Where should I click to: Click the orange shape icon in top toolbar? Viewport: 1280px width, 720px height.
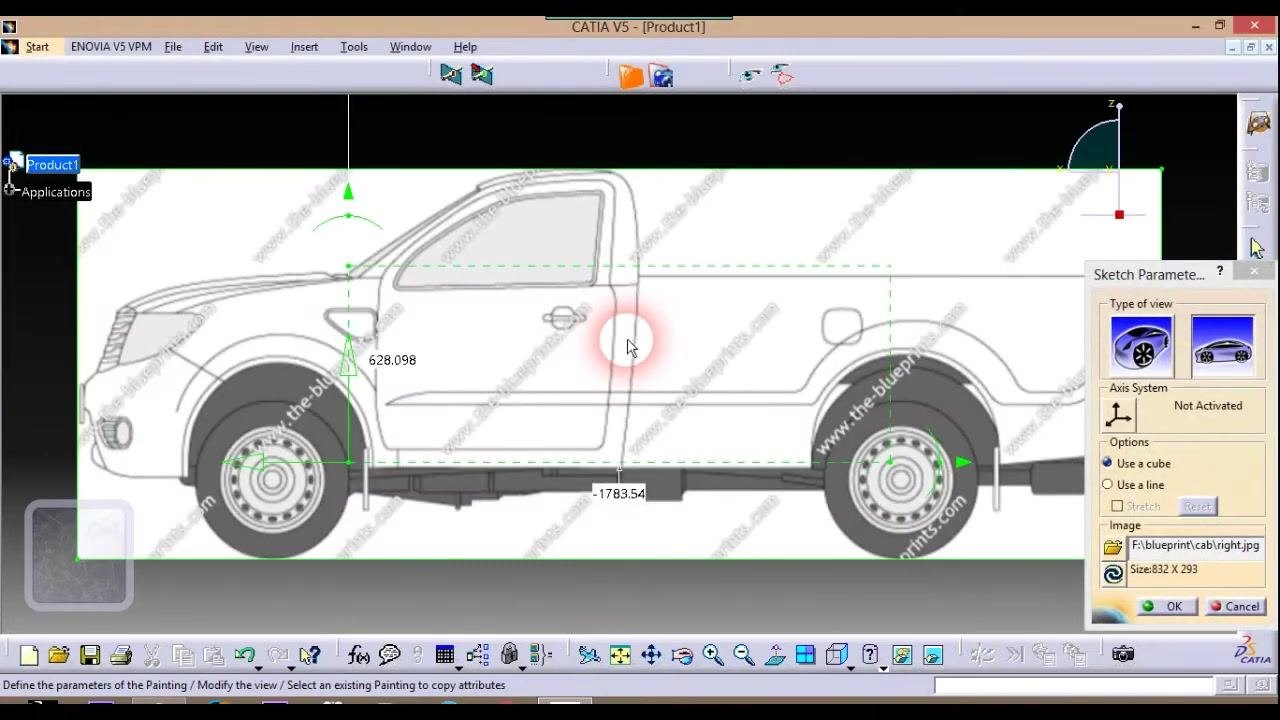630,76
